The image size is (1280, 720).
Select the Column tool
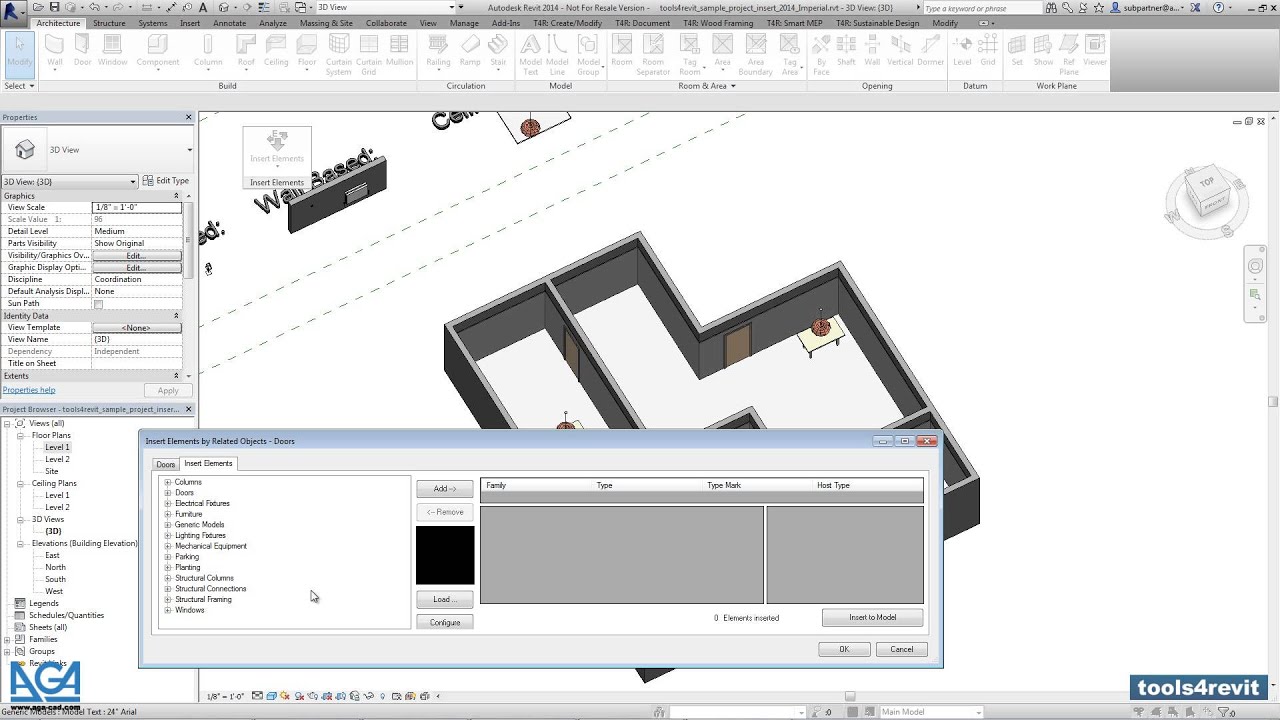tap(208, 50)
